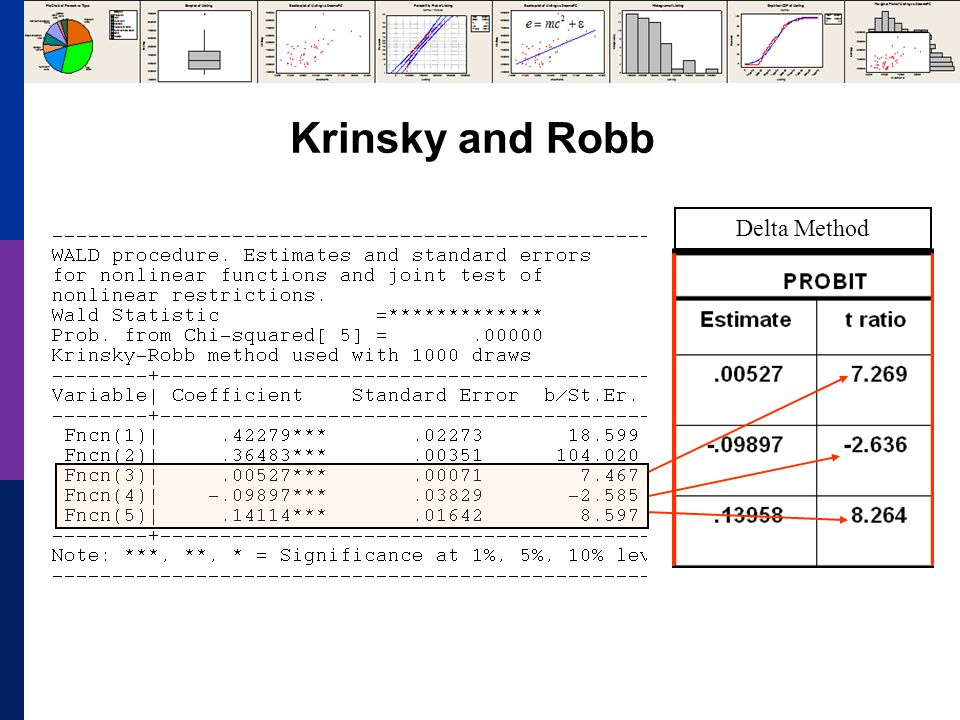Click the Standard Error column heading
This screenshot has height=720, width=960.
[x=435, y=396]
